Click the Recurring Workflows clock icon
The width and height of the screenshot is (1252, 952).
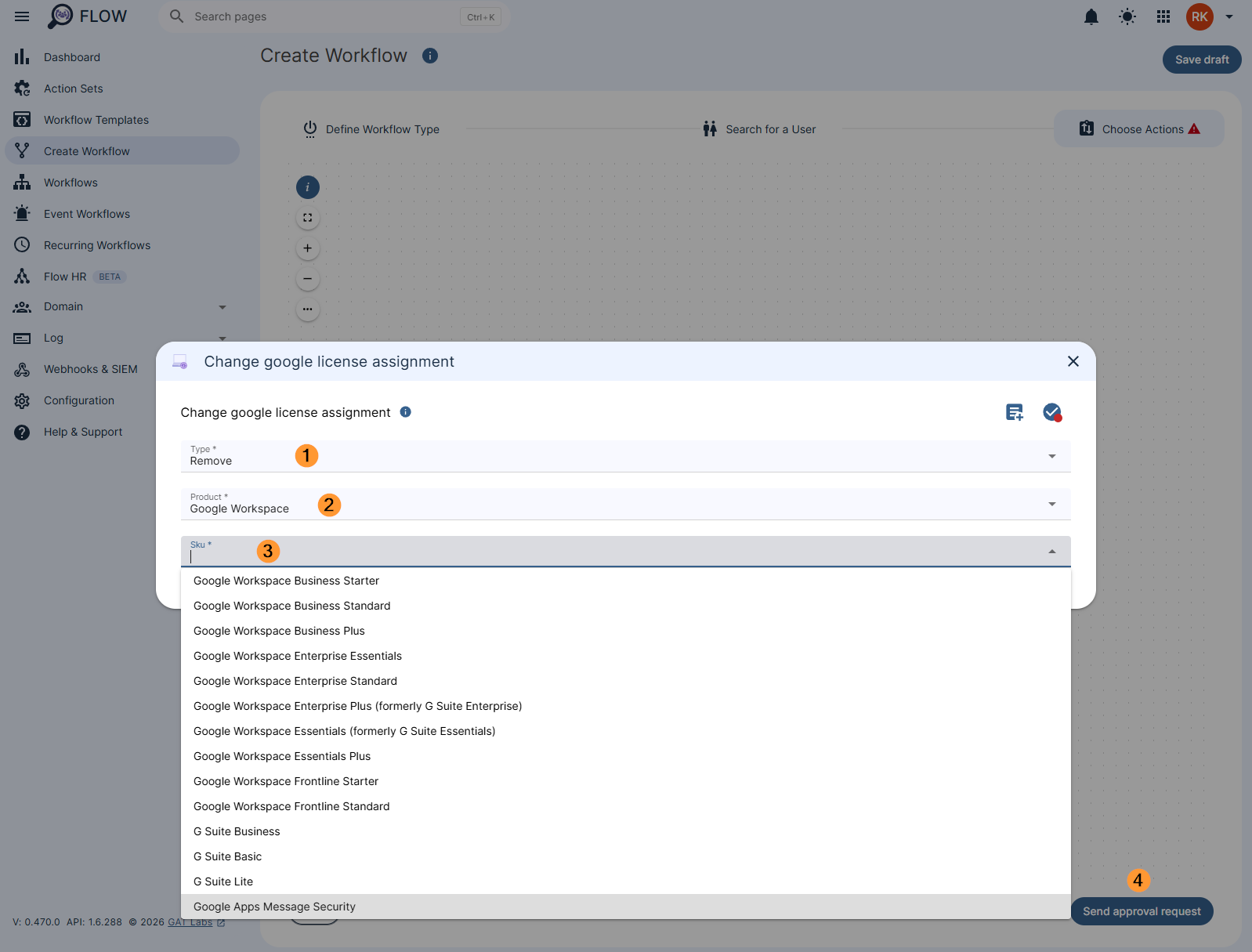click(22, 245)
